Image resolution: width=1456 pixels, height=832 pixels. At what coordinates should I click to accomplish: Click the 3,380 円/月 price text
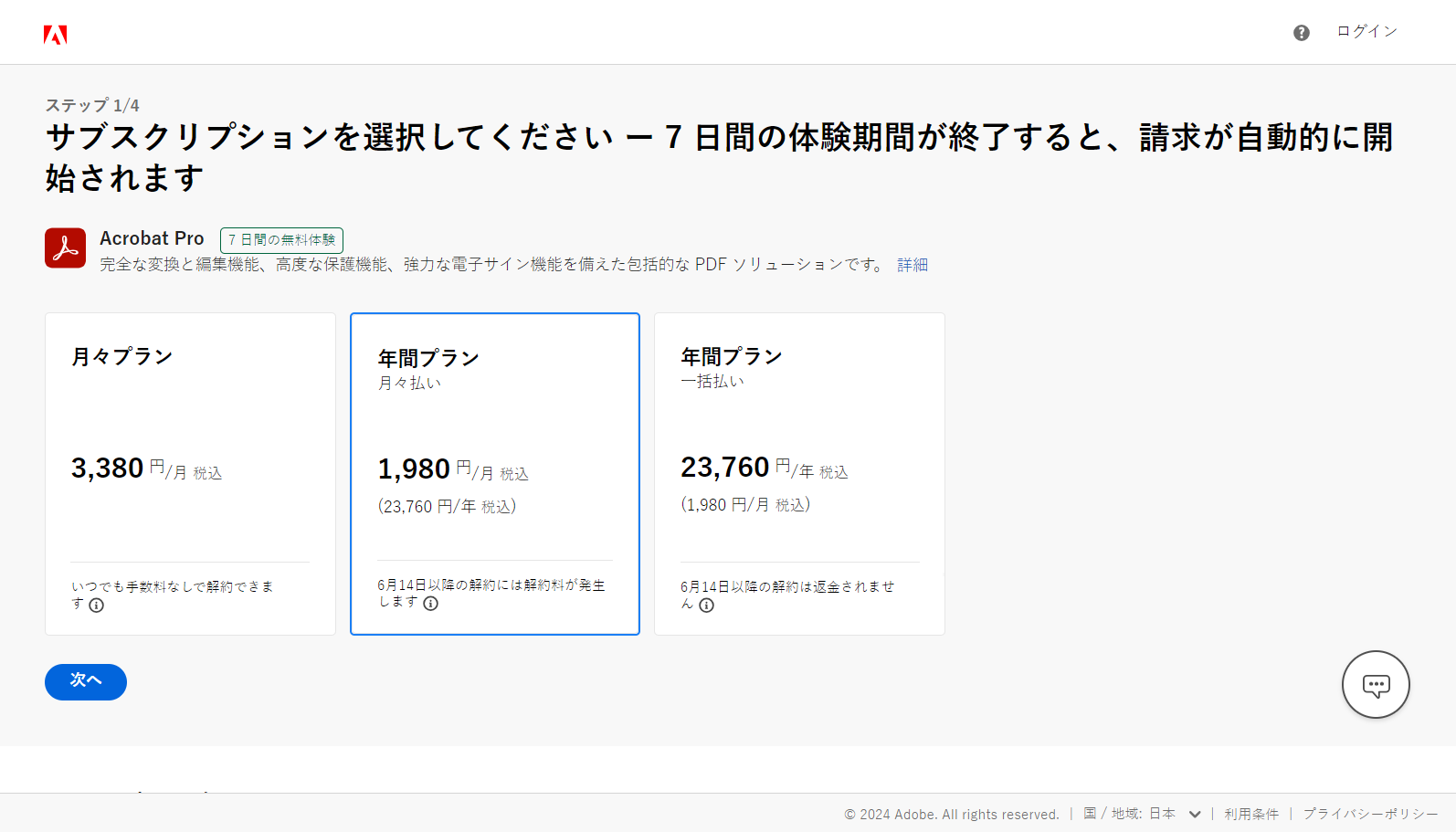147,469
